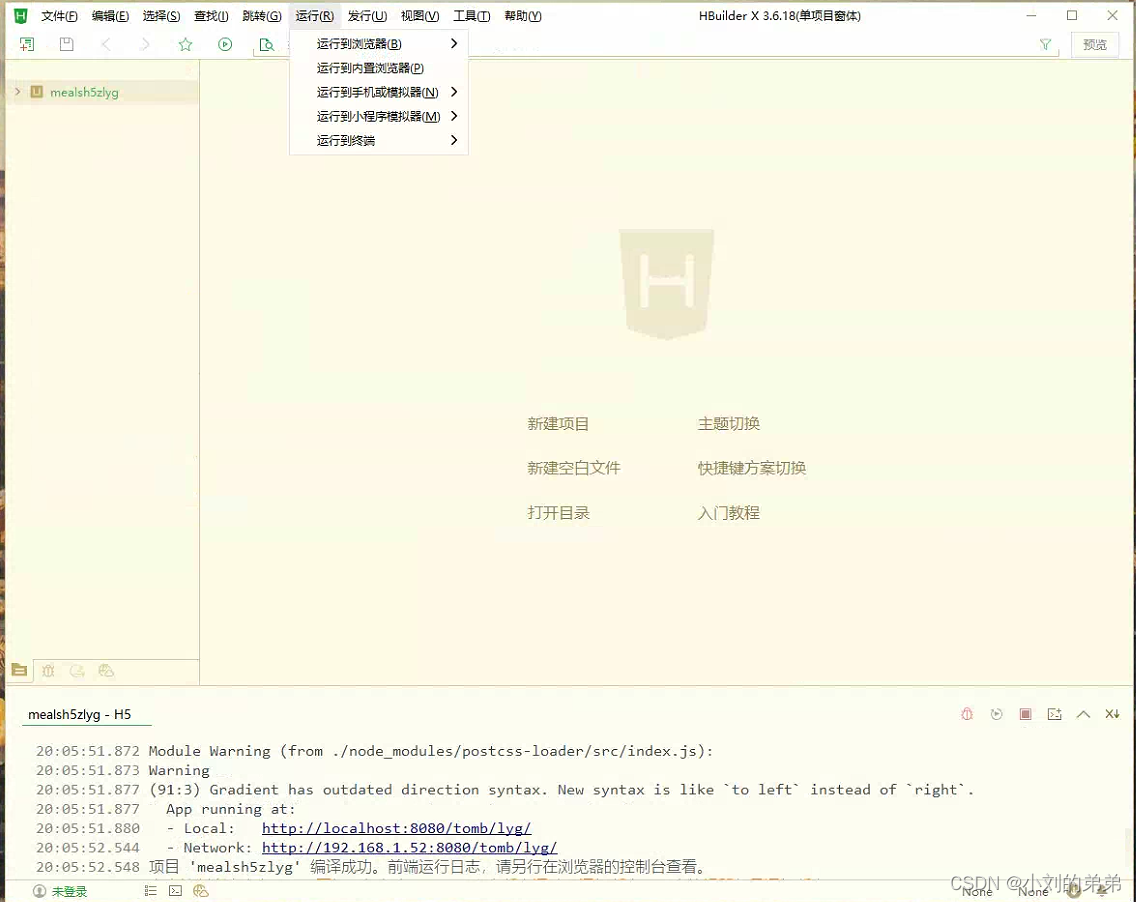Click the 入门教程 link
Screen dimensions: 1136x902
tap(729, 513)
